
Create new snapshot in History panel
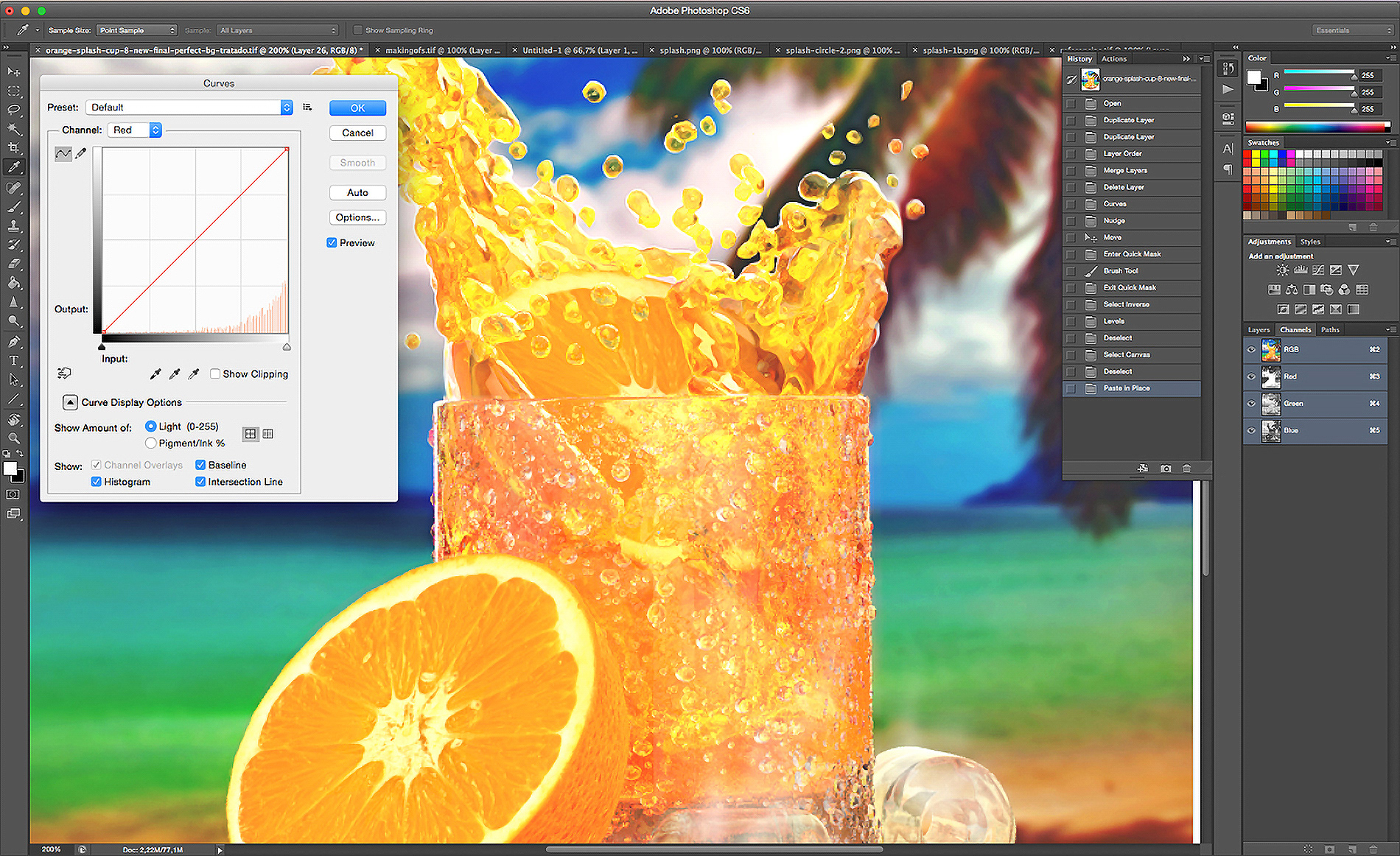pos(1166,469)
